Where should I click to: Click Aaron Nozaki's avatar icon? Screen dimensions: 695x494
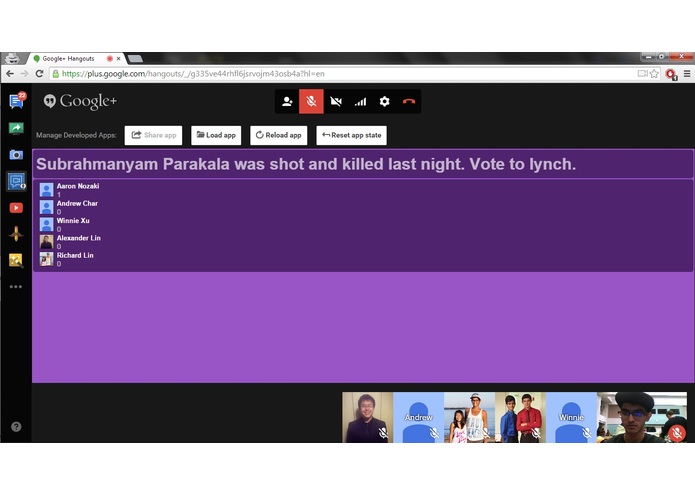[x=47, y=190]
